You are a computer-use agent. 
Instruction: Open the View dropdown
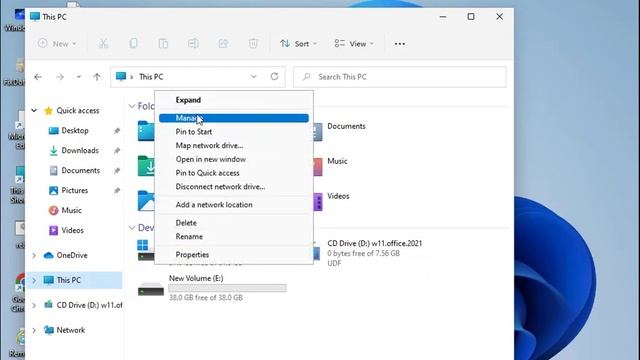coord(354,44)
